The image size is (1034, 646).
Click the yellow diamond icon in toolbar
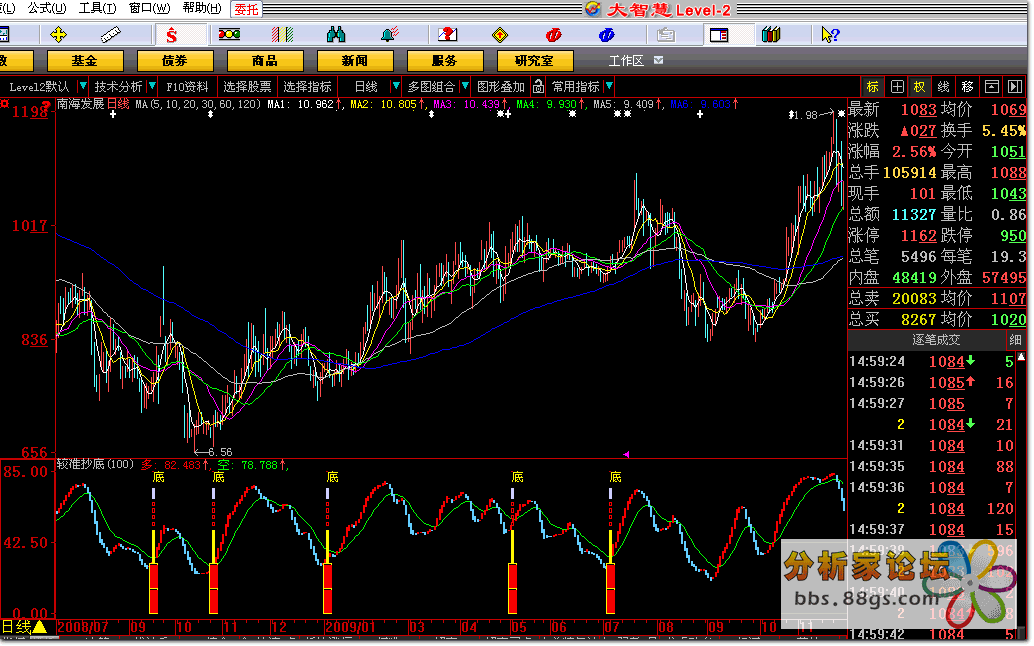click(500, 35)
